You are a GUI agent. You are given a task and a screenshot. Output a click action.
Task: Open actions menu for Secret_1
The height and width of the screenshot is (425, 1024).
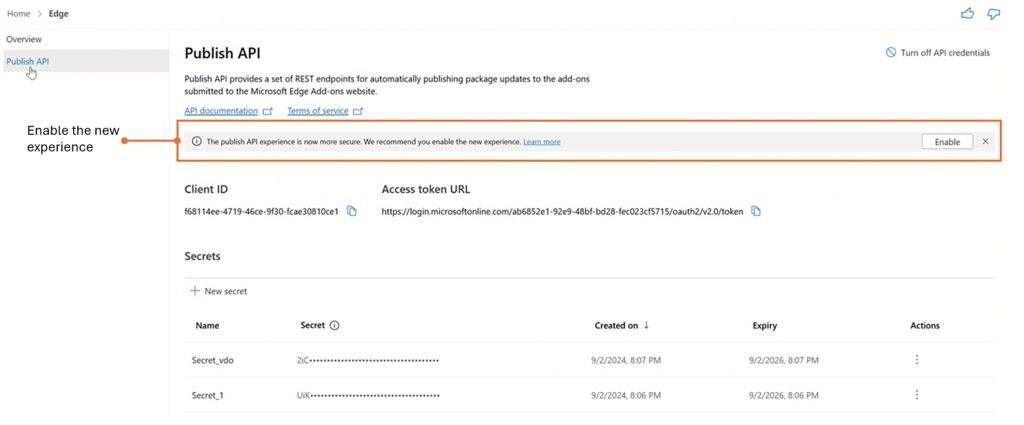pos(916,395)
